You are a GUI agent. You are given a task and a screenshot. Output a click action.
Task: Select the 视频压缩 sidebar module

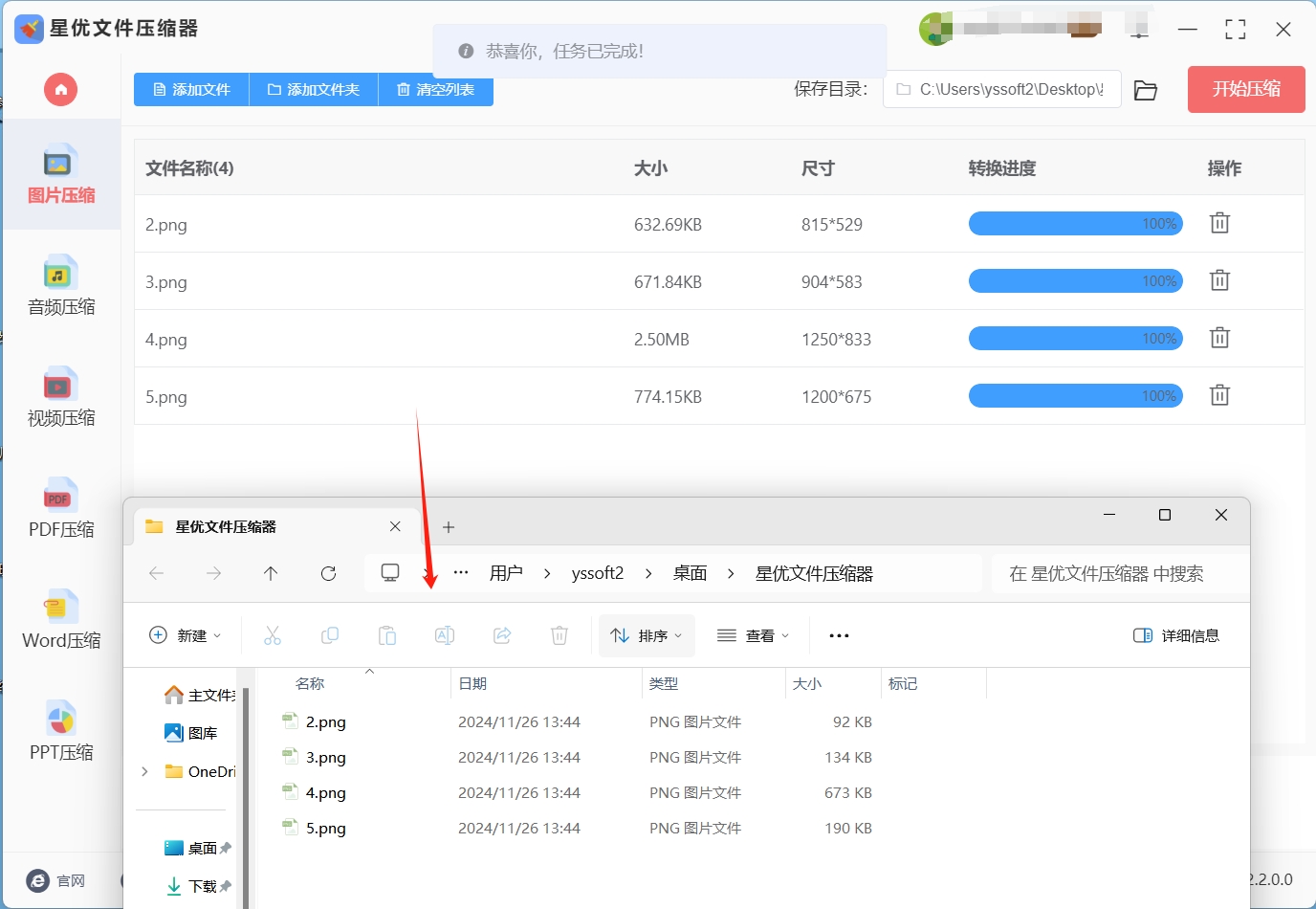61,397
